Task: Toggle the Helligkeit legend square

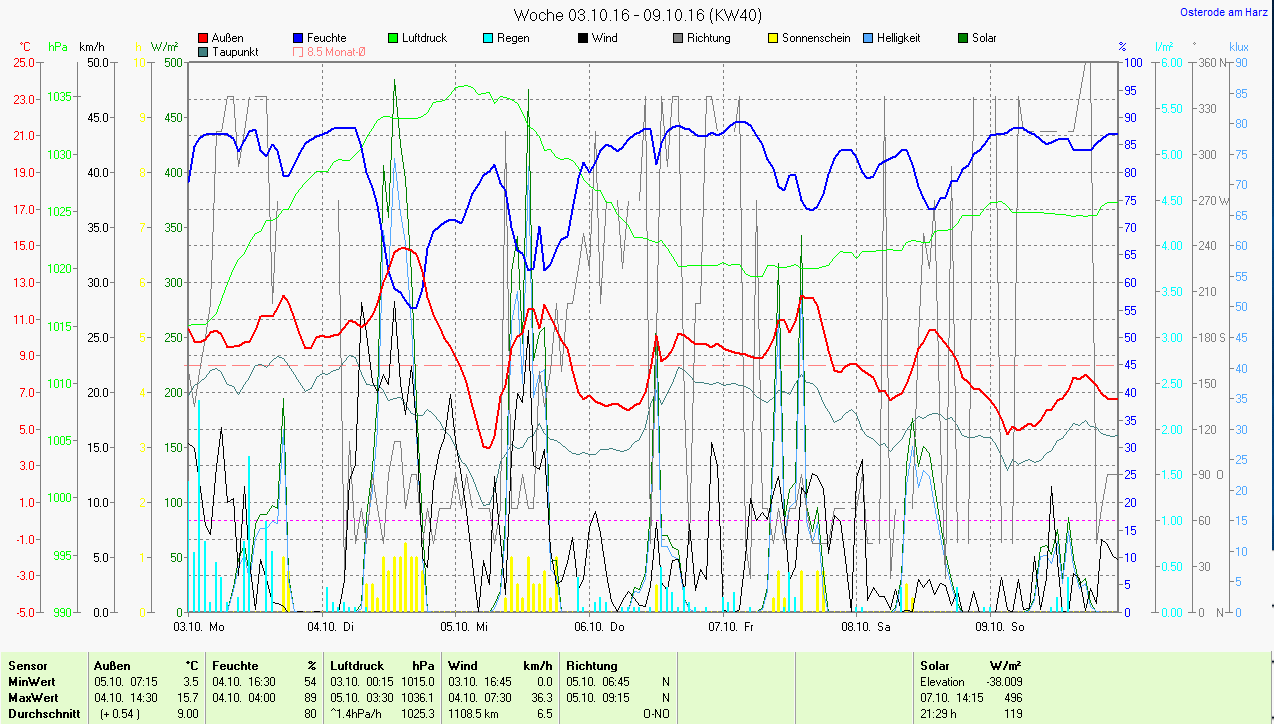Action: pos(868,38)
